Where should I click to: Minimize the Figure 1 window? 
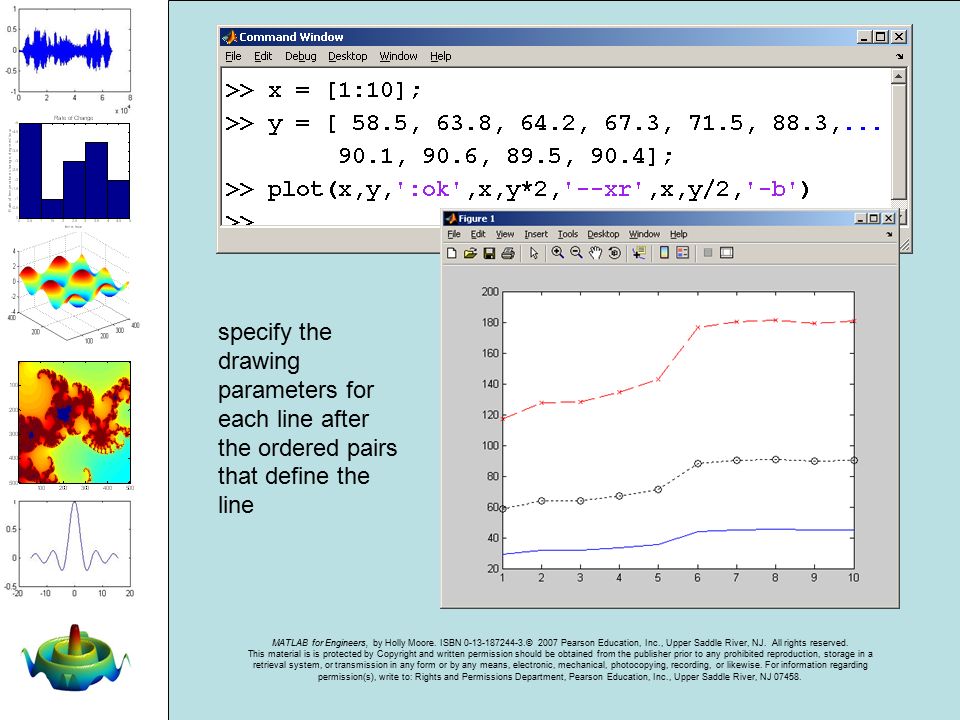[x=860, y=218]
